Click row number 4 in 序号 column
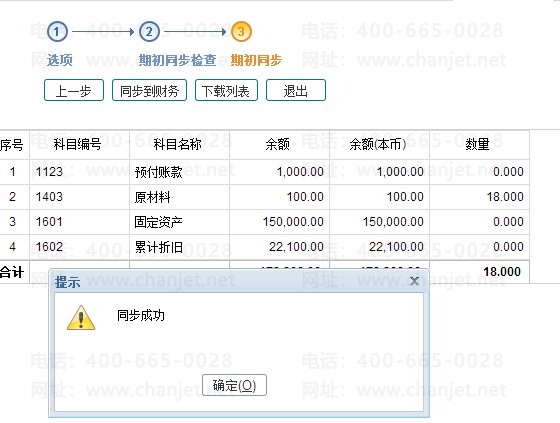The image size is (560, 423). [12, 247]
